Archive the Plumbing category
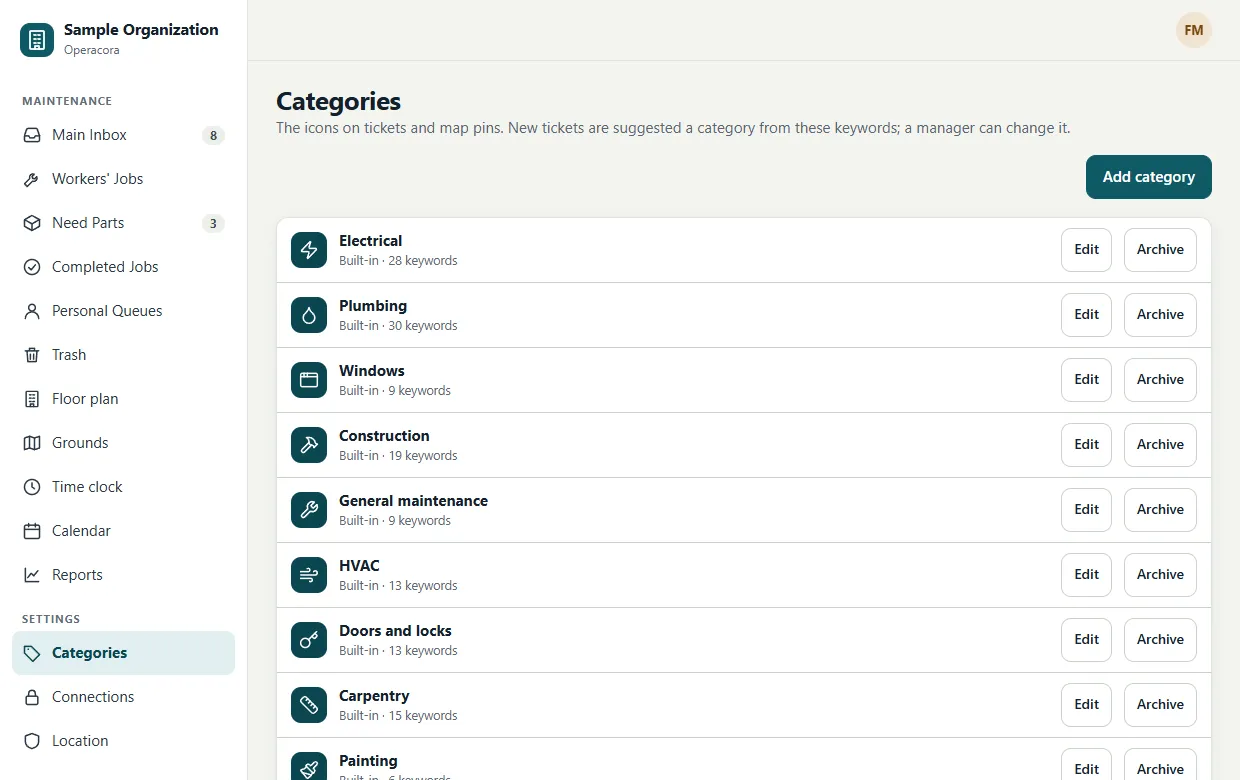 [1160, 315]
